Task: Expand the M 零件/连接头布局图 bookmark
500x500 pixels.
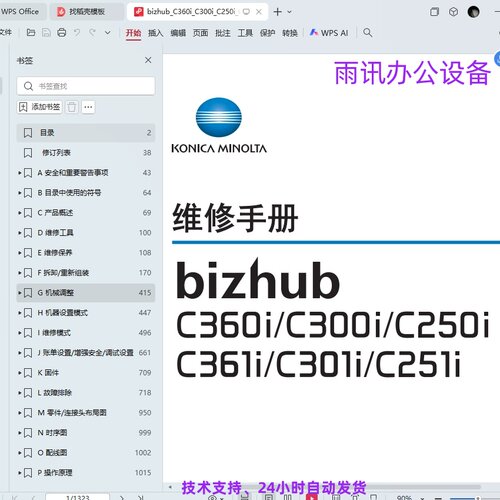Action: click(x=20, y=413)
